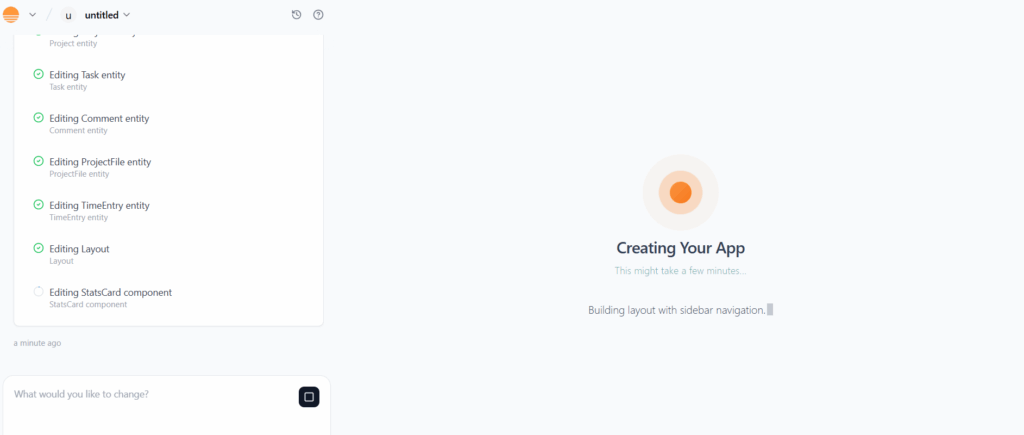Click the green checkmark beside Editing Task entity
Image resolution: width=1024 pixels, height=435 pixels.
point(39,74)
